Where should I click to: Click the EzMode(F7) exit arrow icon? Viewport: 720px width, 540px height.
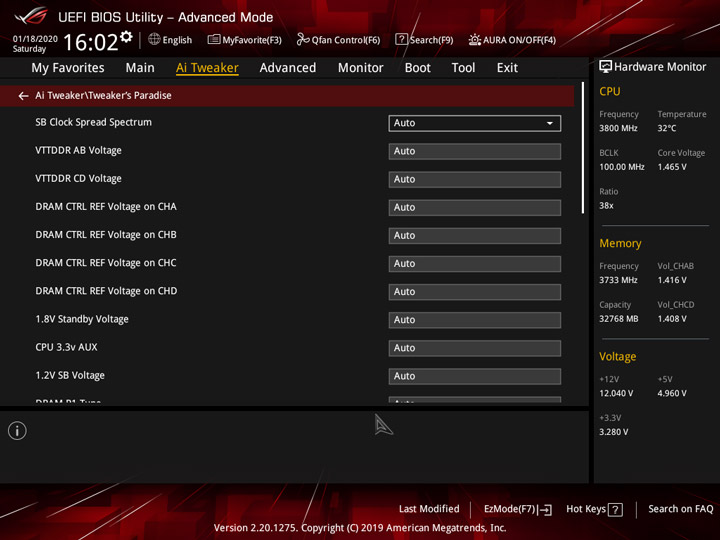[545, 510]
